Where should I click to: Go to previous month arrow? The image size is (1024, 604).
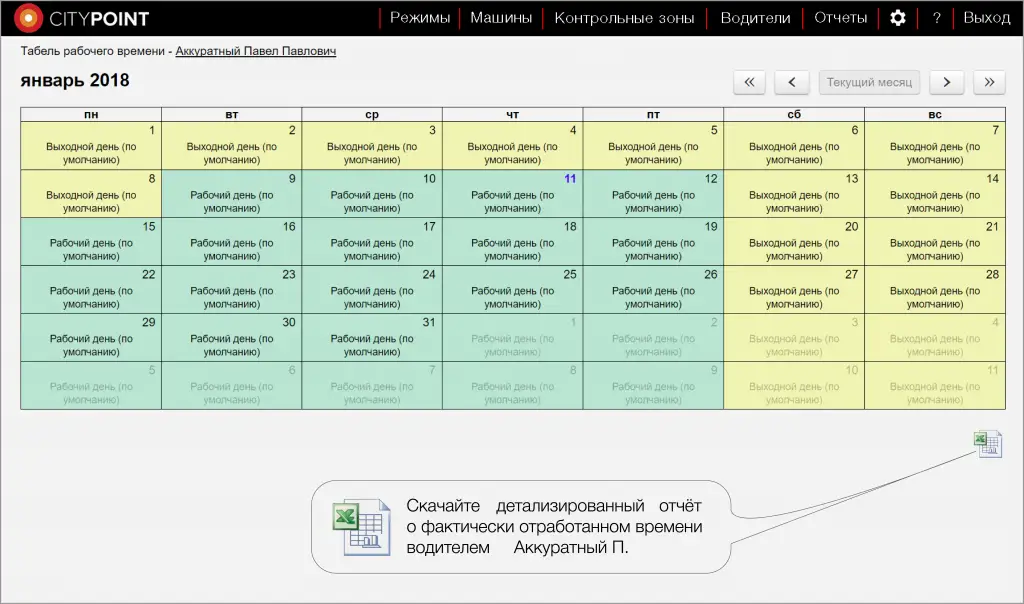(x=792, y=82)
